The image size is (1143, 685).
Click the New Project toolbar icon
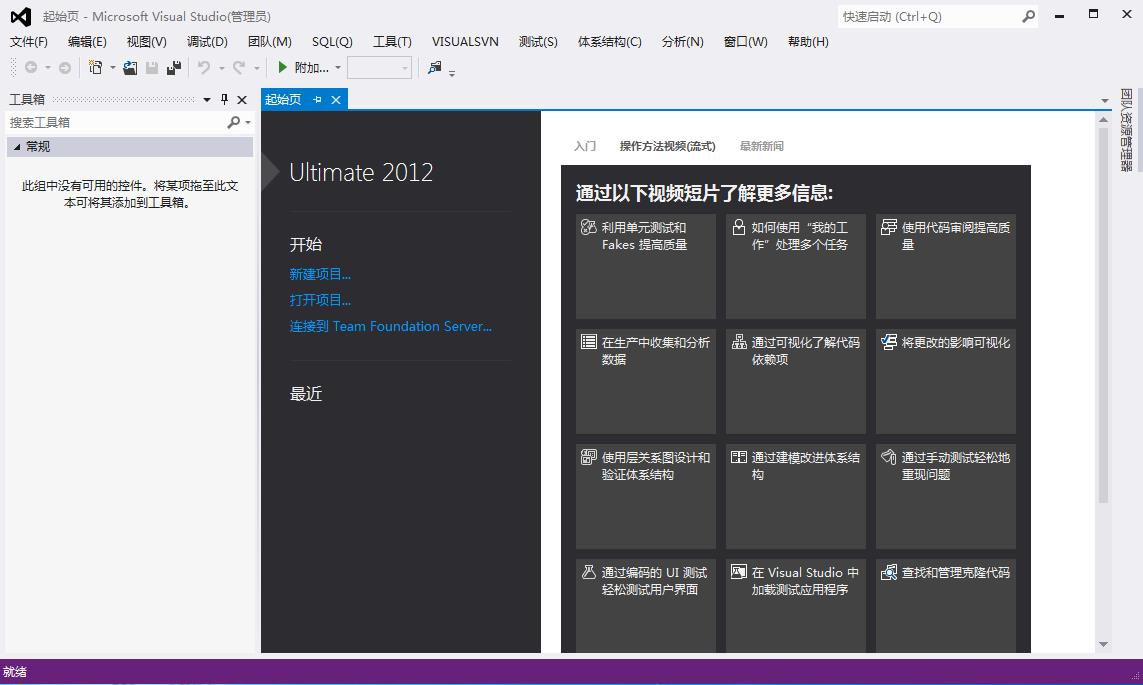95,68
